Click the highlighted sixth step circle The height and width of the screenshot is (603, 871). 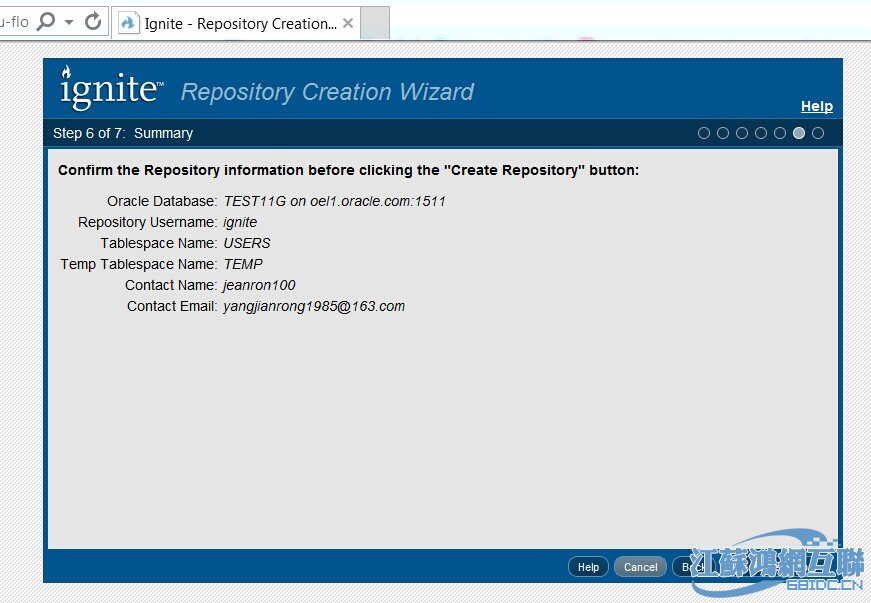point(799,133)
